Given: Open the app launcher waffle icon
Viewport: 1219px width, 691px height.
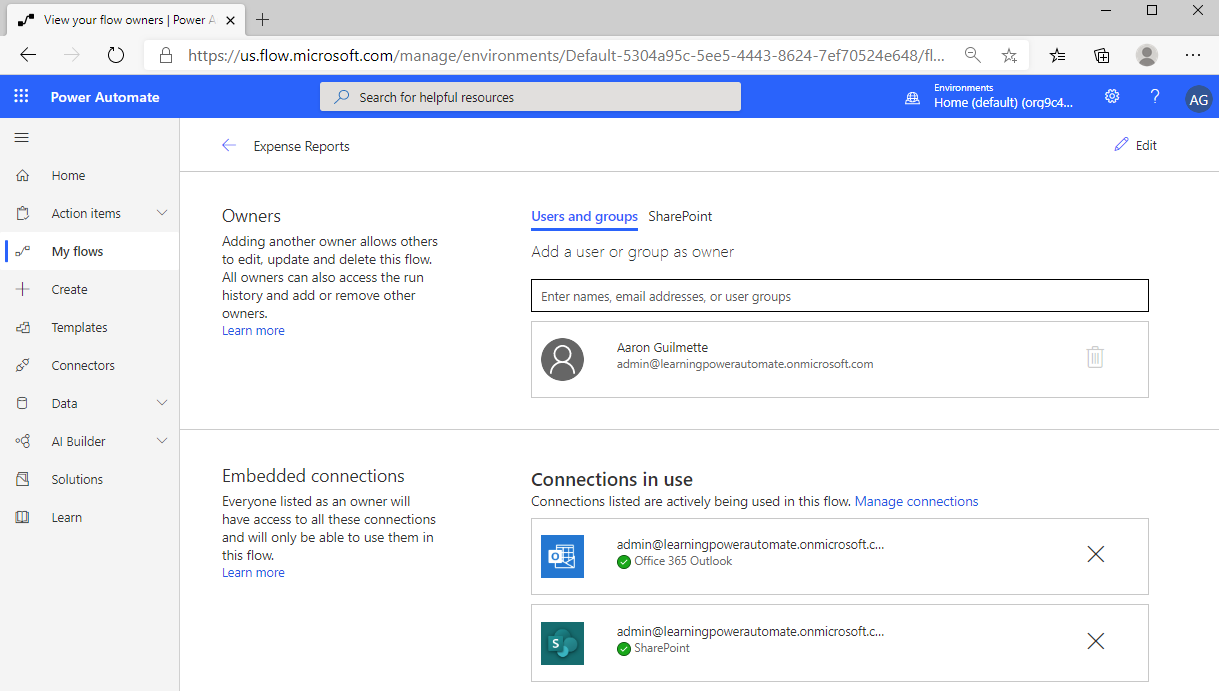Looking at the screenshot, I should 21,97.
